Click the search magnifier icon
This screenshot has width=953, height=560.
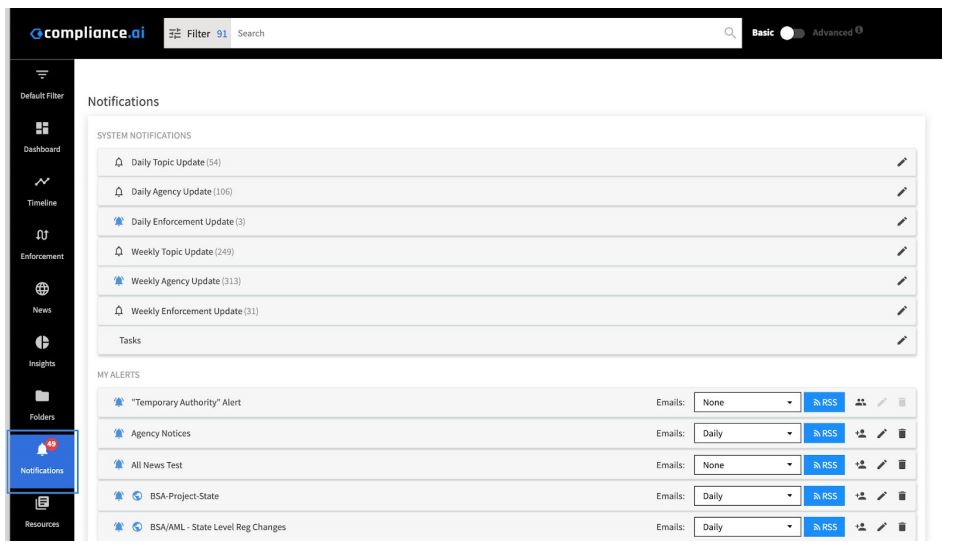pos(730,33)
